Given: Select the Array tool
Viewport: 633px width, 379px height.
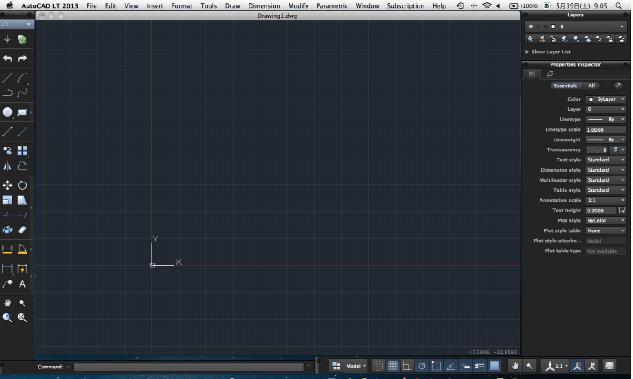Looking at the screenshot, I should (x=23, y=151).
